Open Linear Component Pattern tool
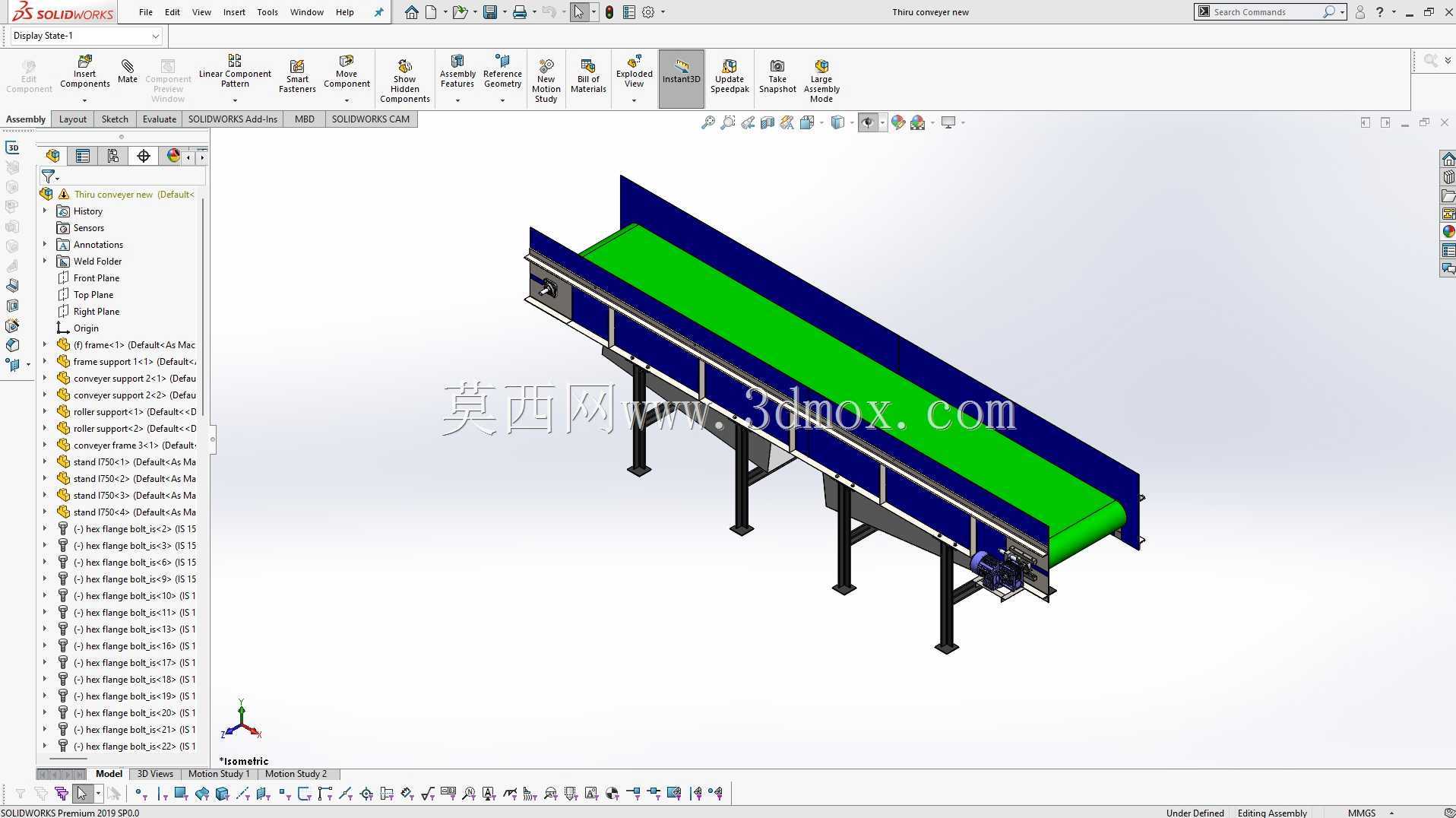The image size is (1456, 818). [x=235, y=72]
